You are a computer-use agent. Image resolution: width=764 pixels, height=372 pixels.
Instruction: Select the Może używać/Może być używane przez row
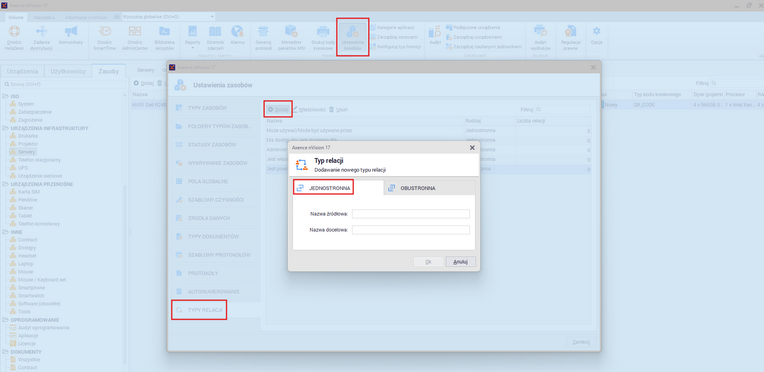(x=428, y=131)
